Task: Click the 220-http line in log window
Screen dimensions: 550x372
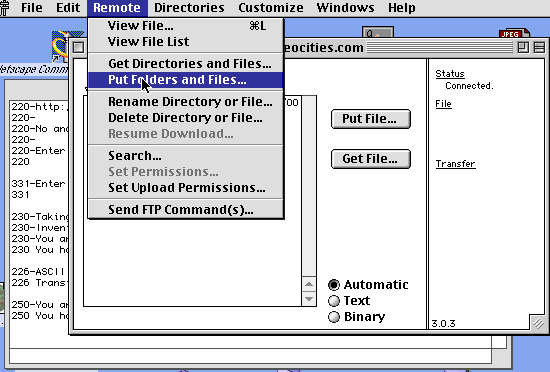Action: point(40,107)
